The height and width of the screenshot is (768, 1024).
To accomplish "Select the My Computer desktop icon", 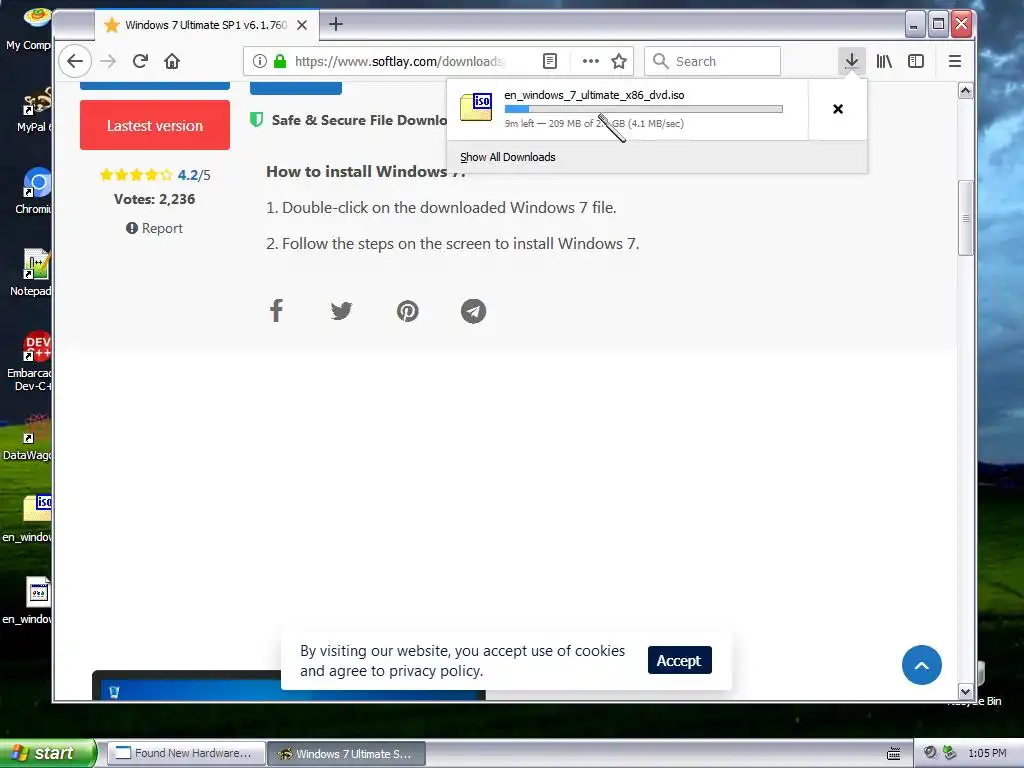I will [38, 17].
